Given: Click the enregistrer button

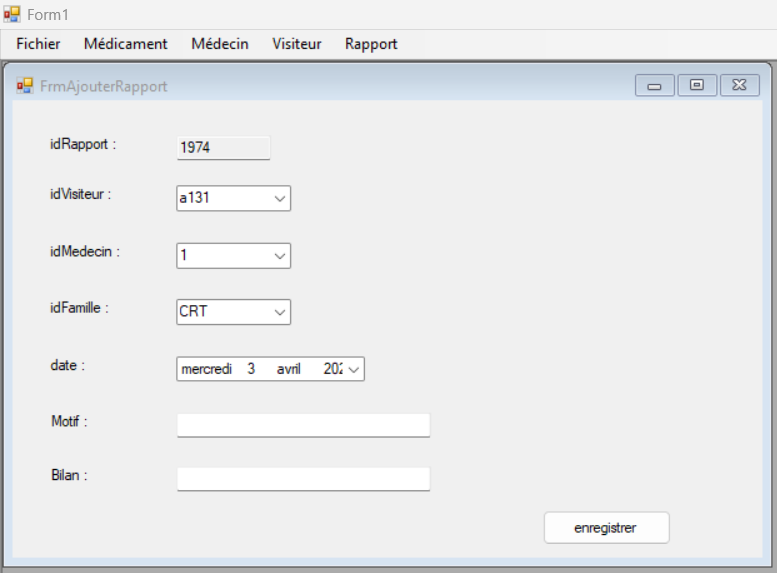Looking at the screenshot, I should click(606, 527).
